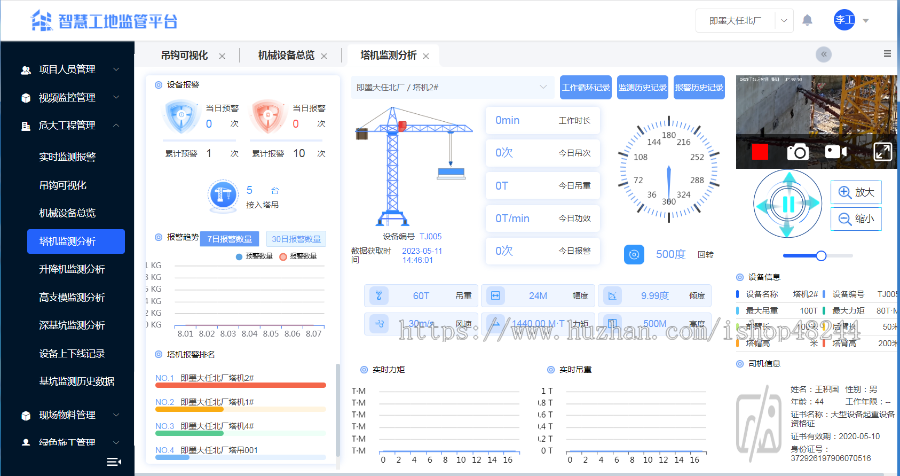The height and width of the screenshot is (476, 900).
Task: Click the 9.99度 倾度 icon
Action: pos(612,296)
